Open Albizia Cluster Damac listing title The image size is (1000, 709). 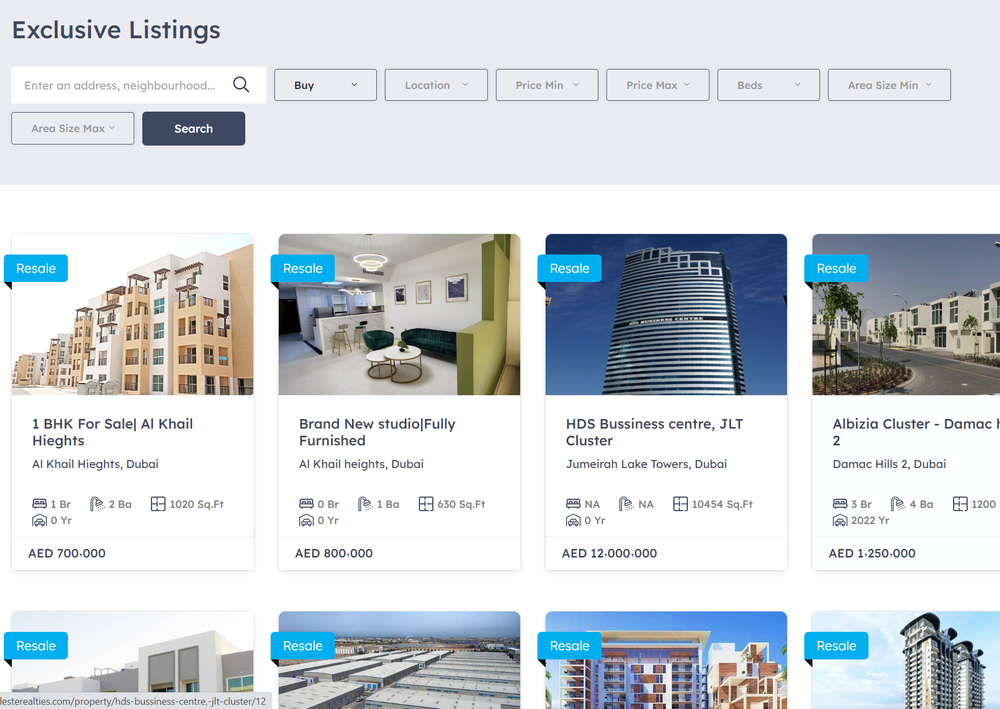click(x=916, y=432)
